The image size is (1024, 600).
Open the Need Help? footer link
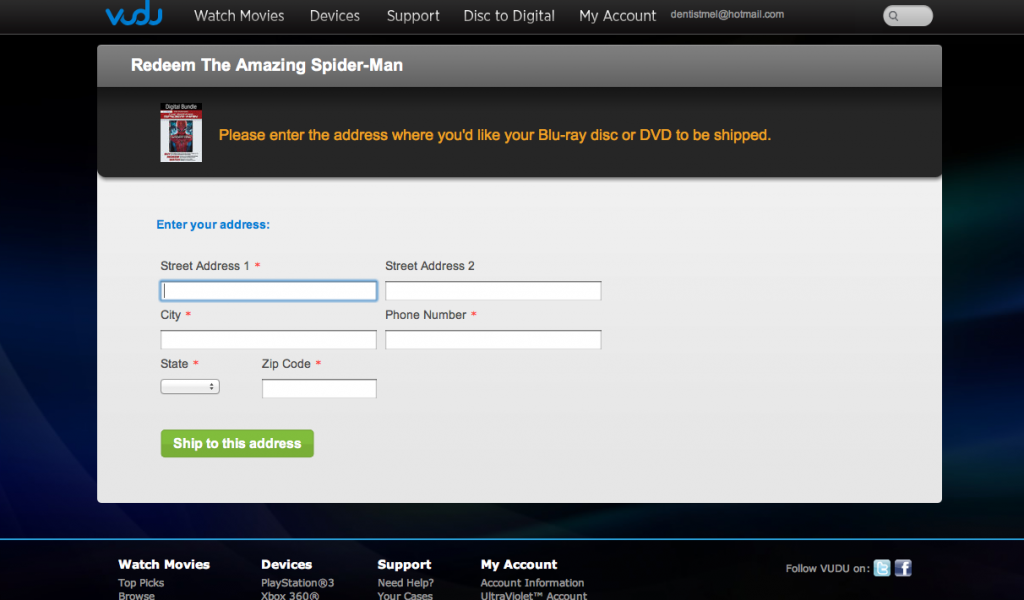tap(406, 583)
